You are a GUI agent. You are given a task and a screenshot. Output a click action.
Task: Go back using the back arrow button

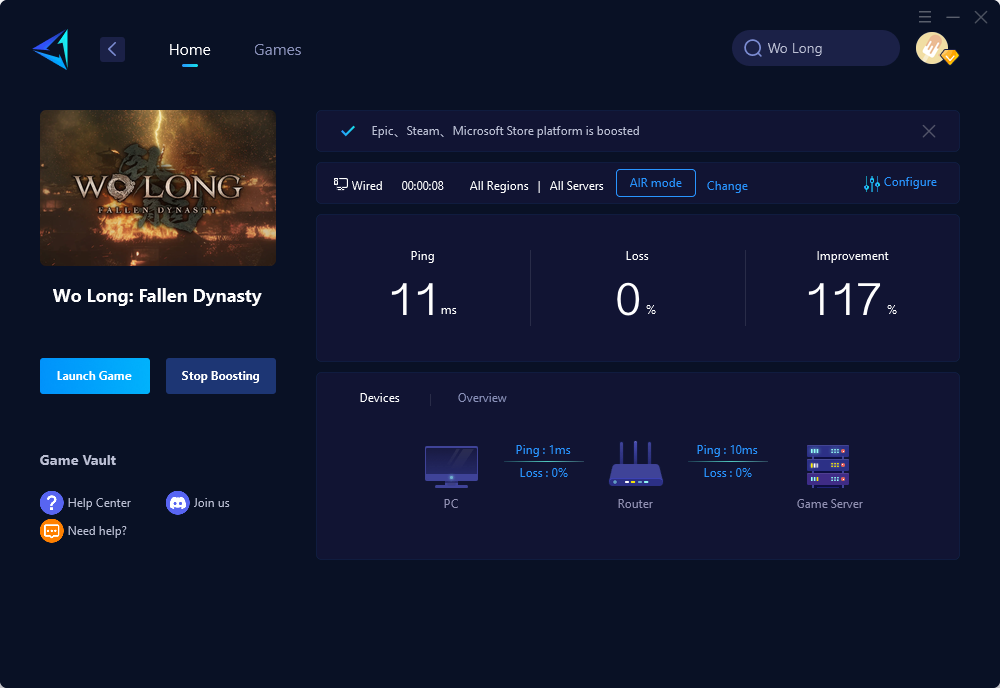coord(112,49)
